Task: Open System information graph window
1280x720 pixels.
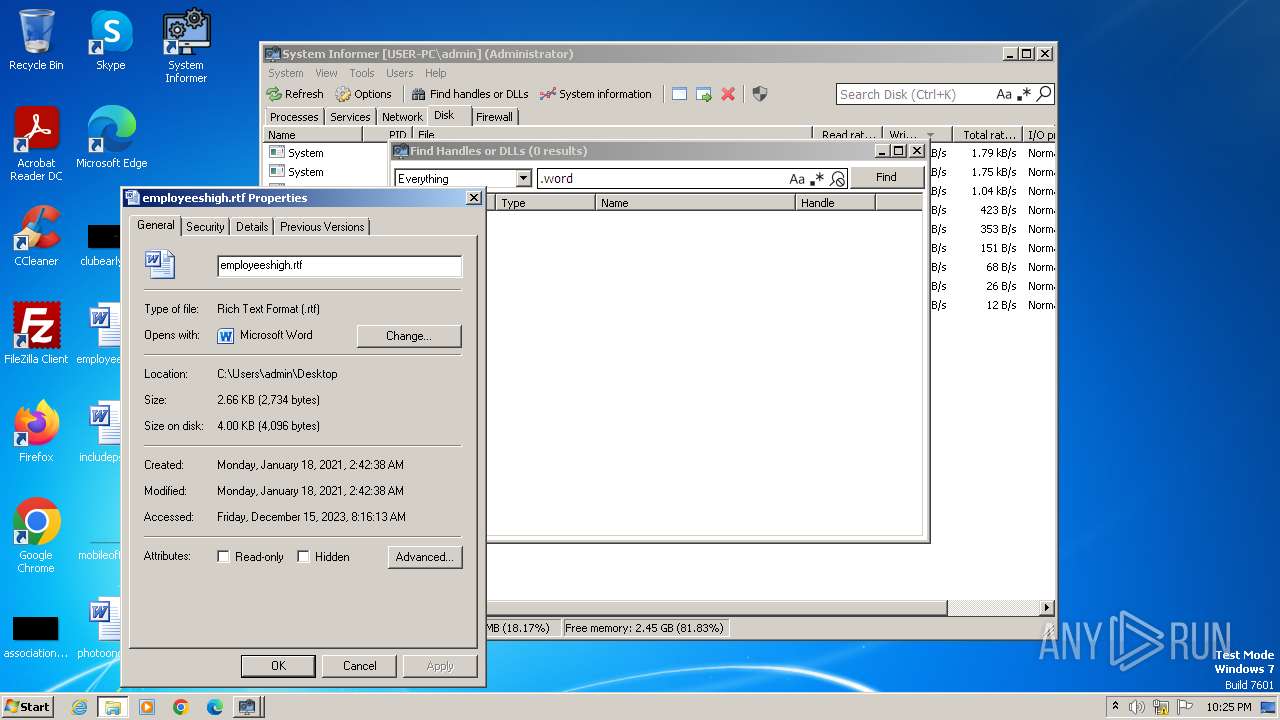Action: click(x=596, y=94)
